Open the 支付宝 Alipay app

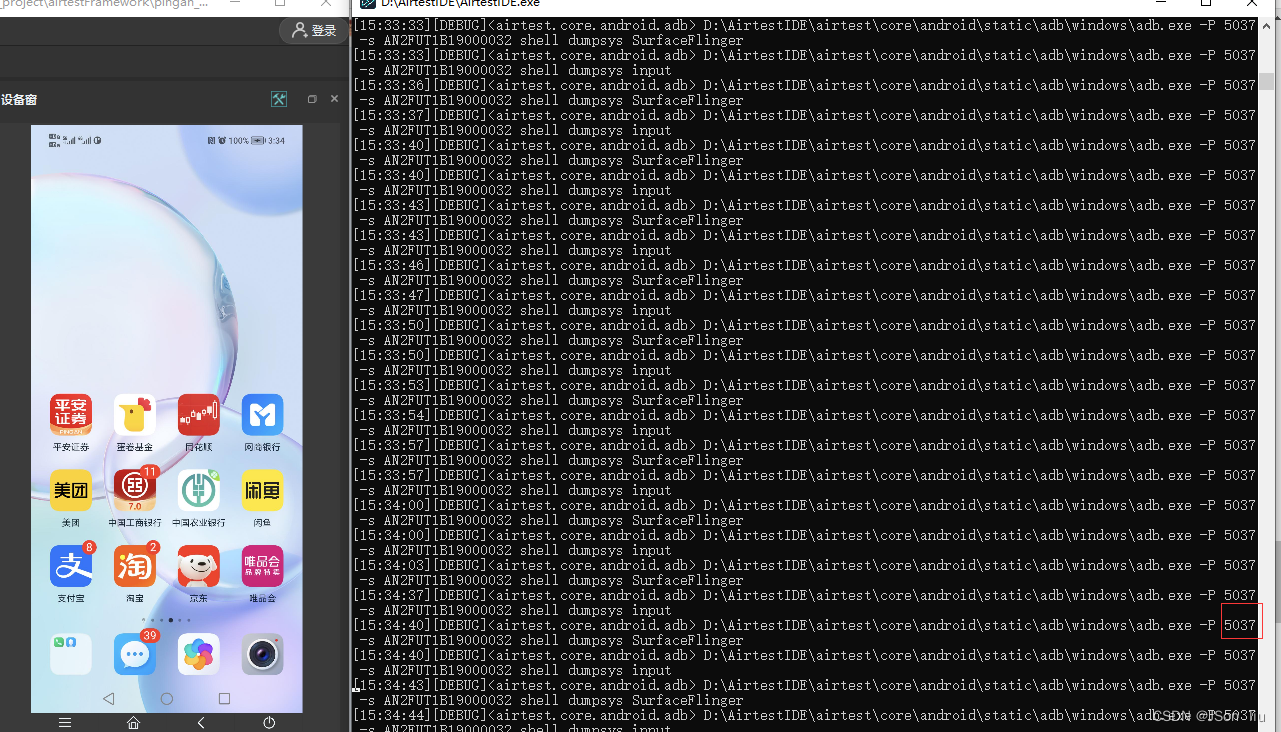coord(71,567)
